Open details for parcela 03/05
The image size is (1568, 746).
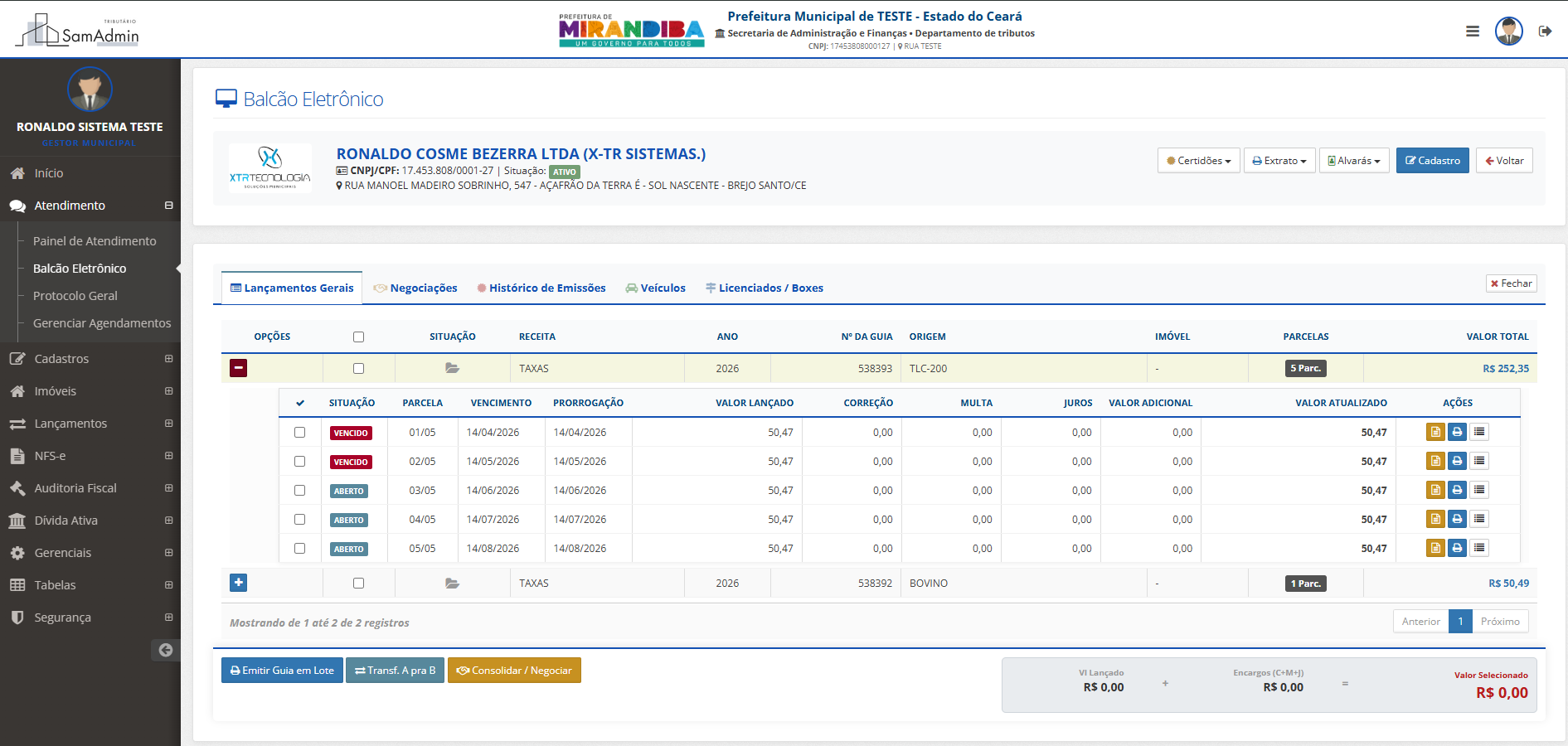(x=1435, y=490)
